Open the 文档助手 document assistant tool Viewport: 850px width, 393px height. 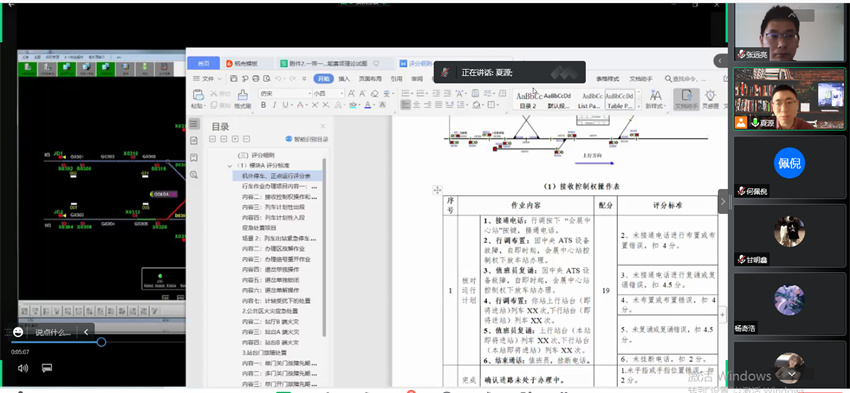point(686,99)
